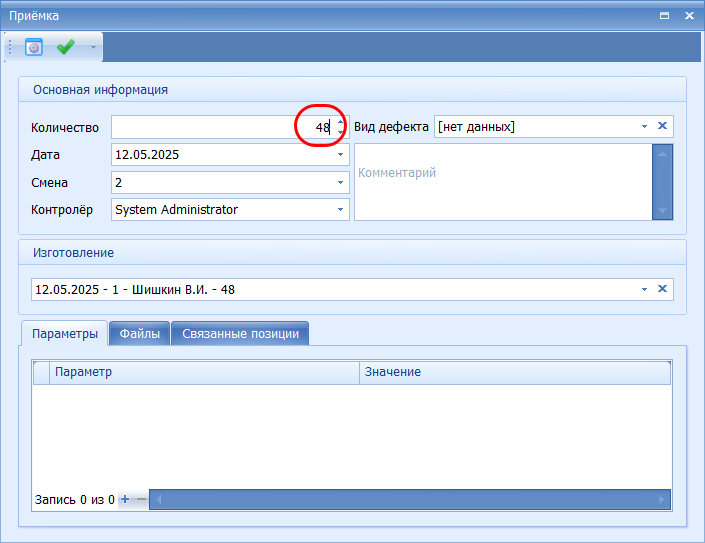Click the Параметр column header
This screenshot has width=705, height=543.
(204, 372)
